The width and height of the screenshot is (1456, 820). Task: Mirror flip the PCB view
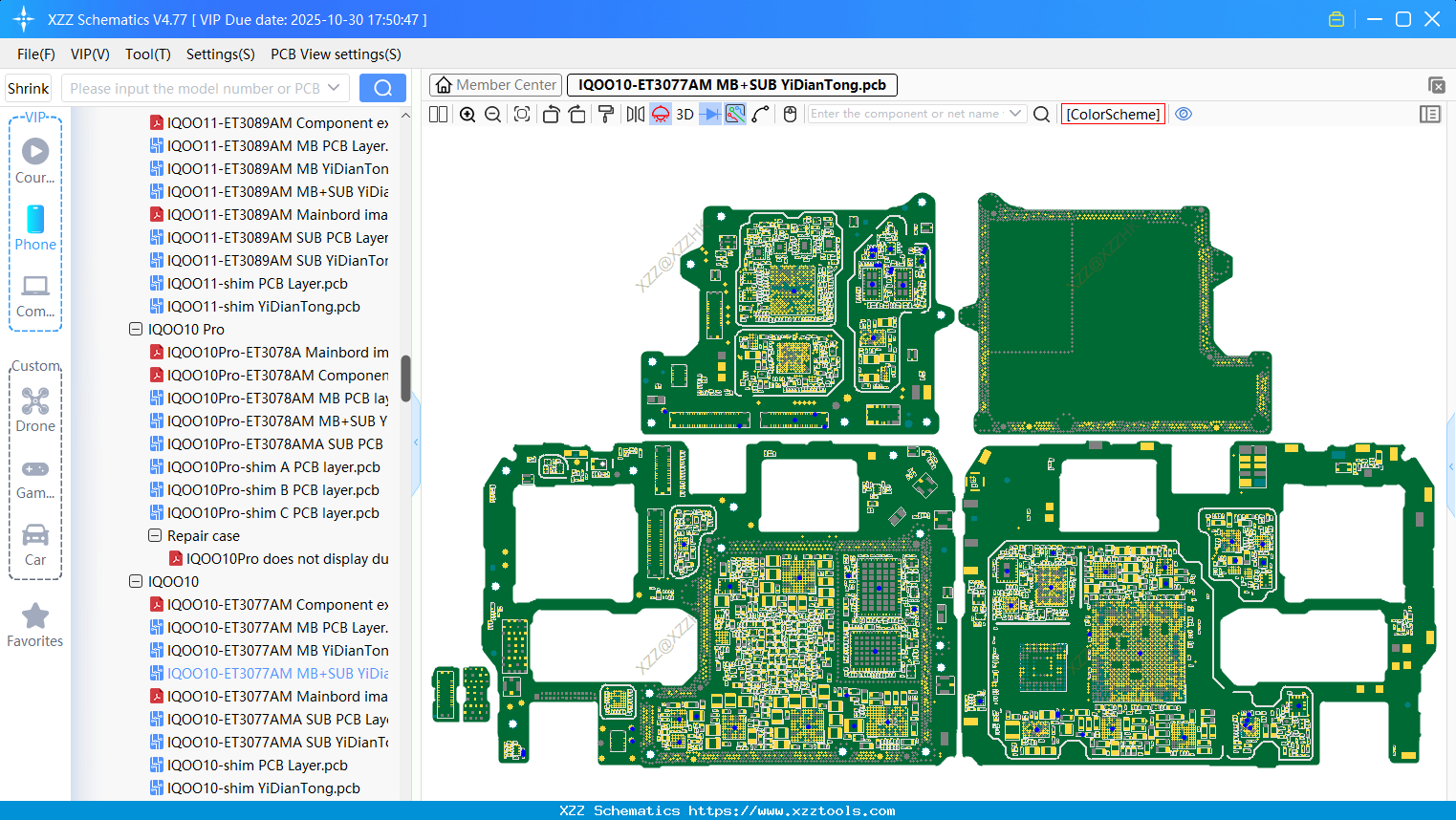pos(636,114)
